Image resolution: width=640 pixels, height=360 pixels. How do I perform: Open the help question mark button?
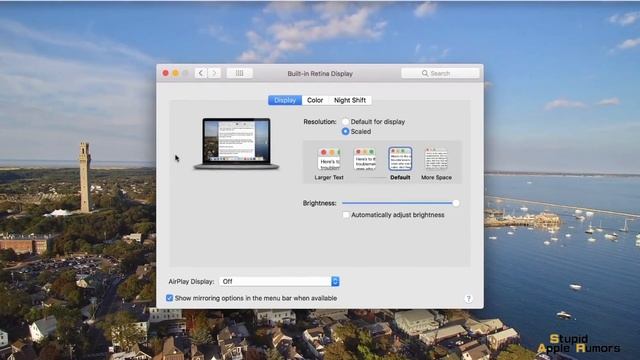pyautogui.click(x=468, y=299)
